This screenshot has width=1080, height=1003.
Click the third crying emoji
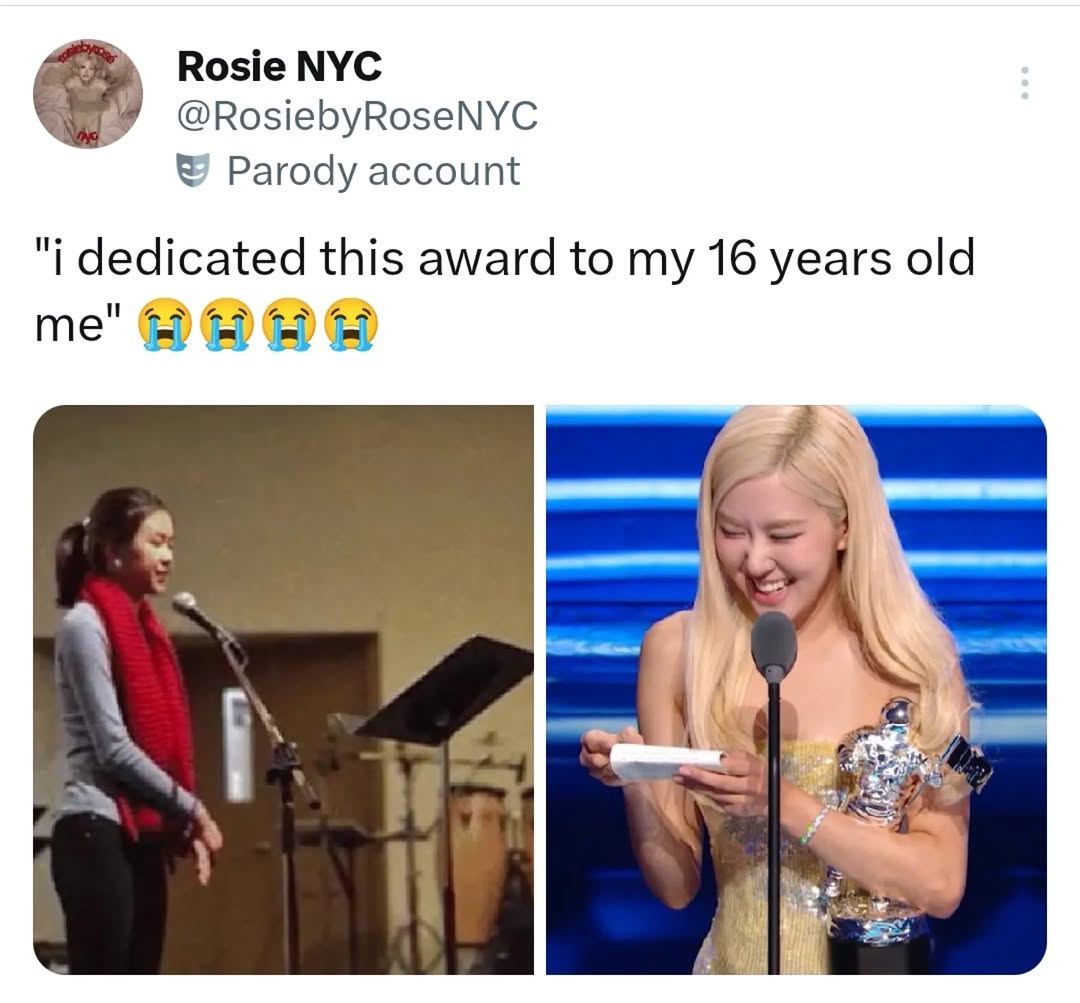point(289,324)
